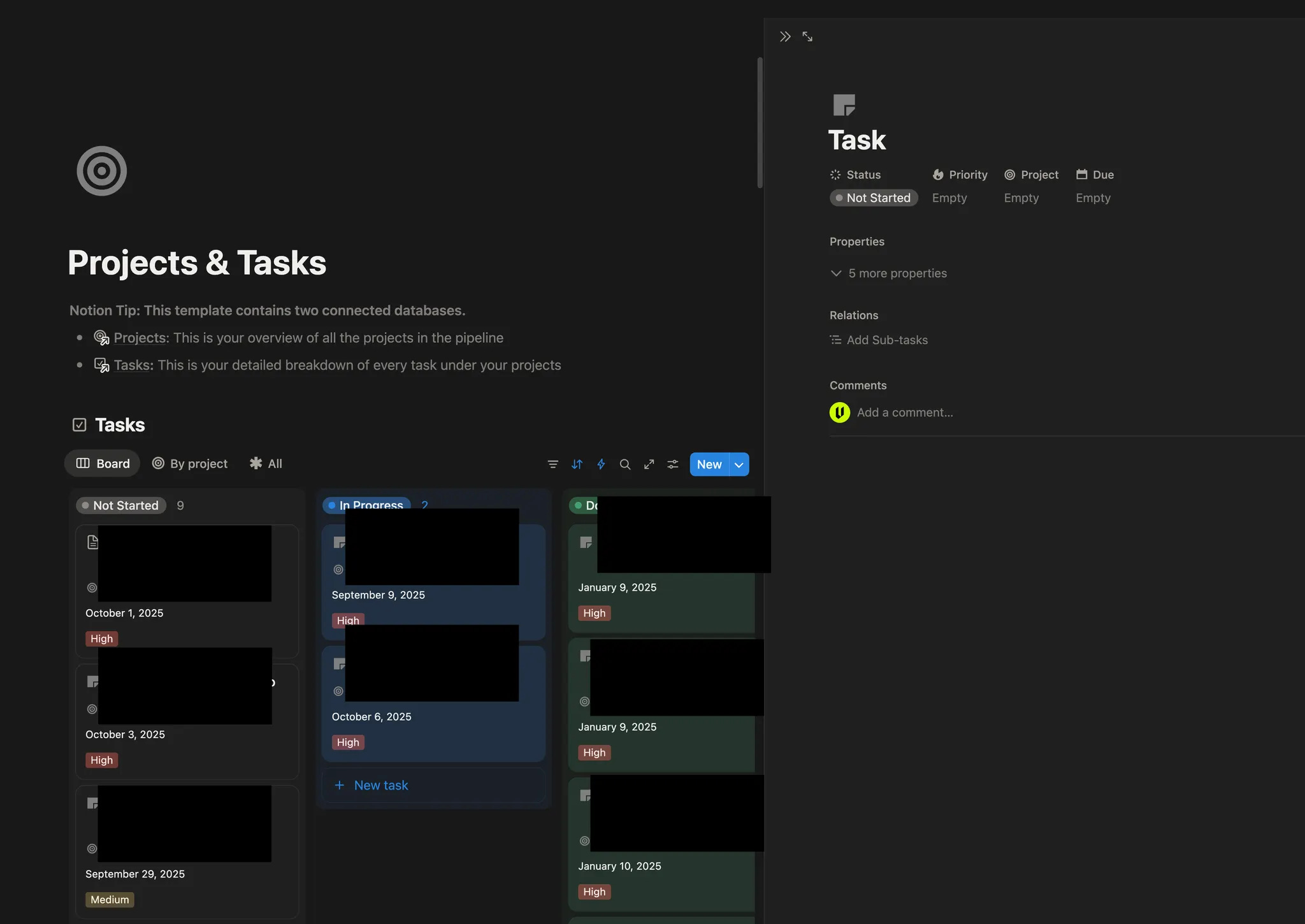This screenshot has width=1305, height=924.
Task: Open the New button dropdown arrow
Action: pyautogui.click(x=739, y=465)
